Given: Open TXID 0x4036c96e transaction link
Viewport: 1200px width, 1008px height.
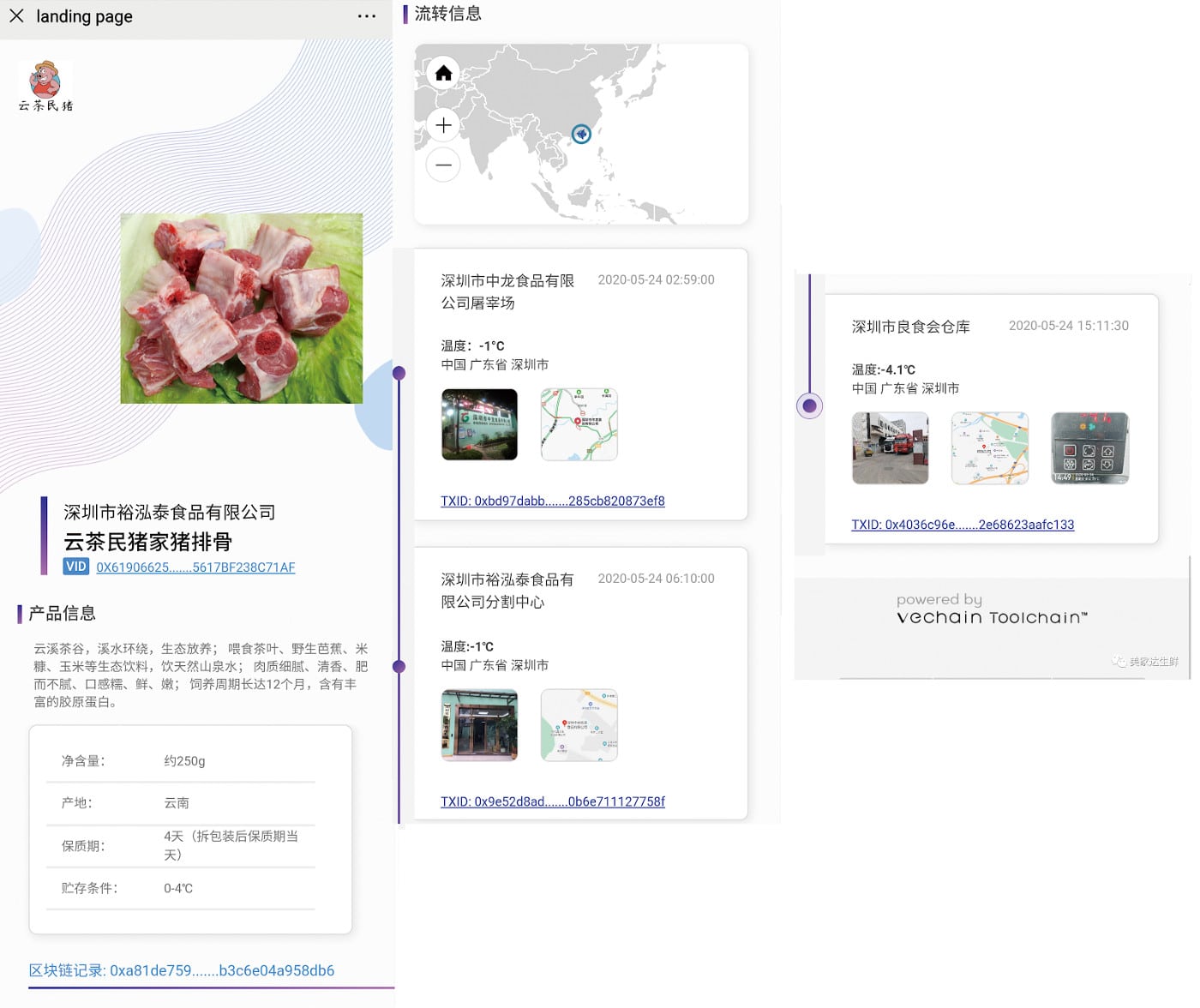Looking at the screenshot, I should (963, 525).
